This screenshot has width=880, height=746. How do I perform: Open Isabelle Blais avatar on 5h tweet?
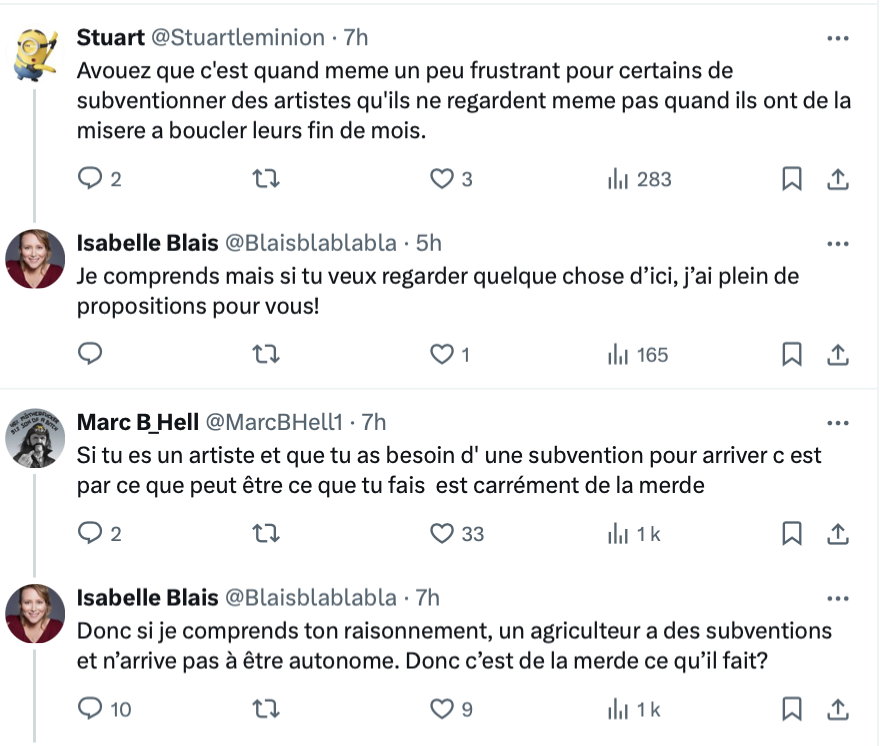pyautogui.click(x=35, y=259)
